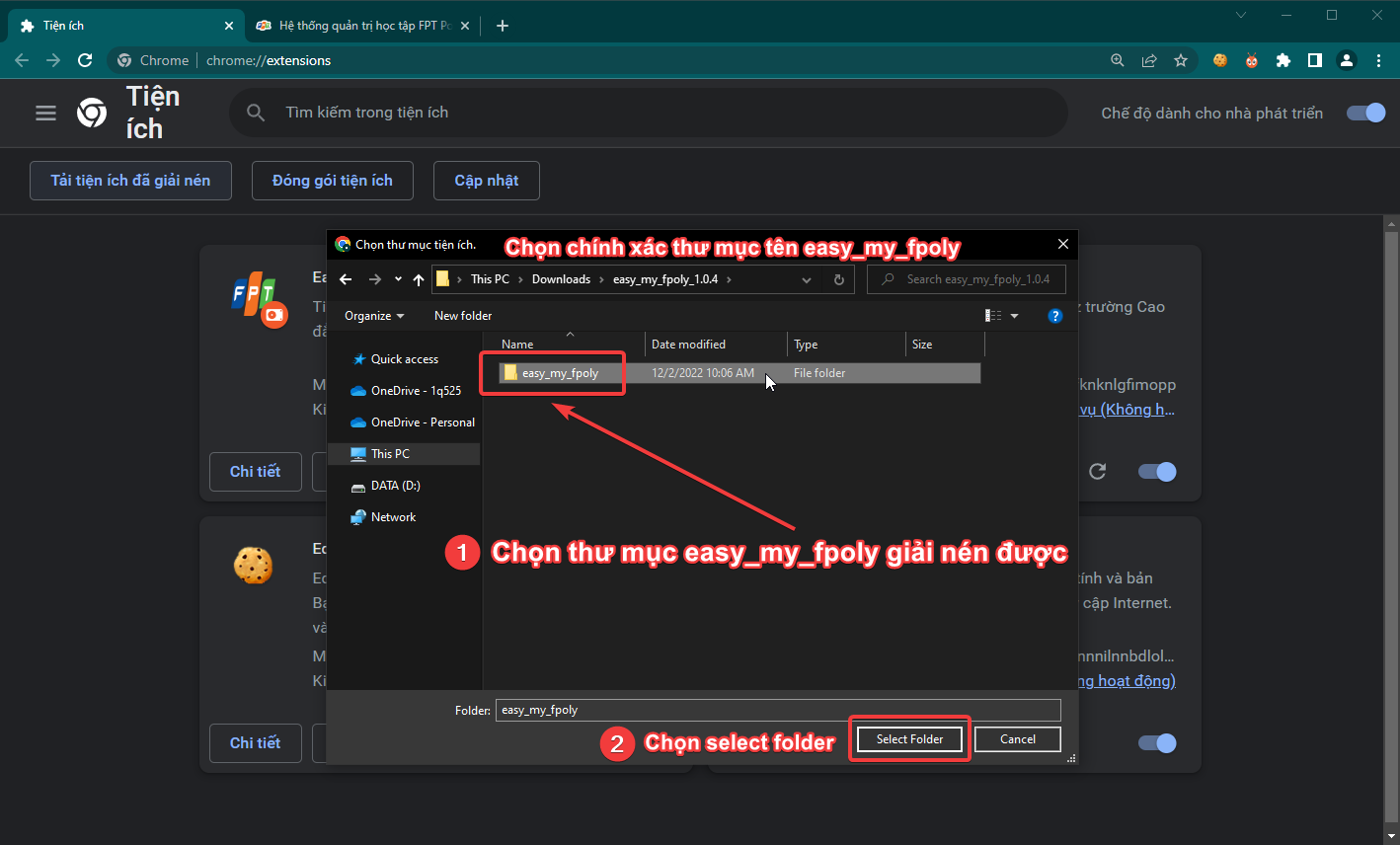This screenshot has height=845, width=1400.
Task: Click Search easy_my_fpoly_1.0.4 field
Action: [x=966, y=279]
